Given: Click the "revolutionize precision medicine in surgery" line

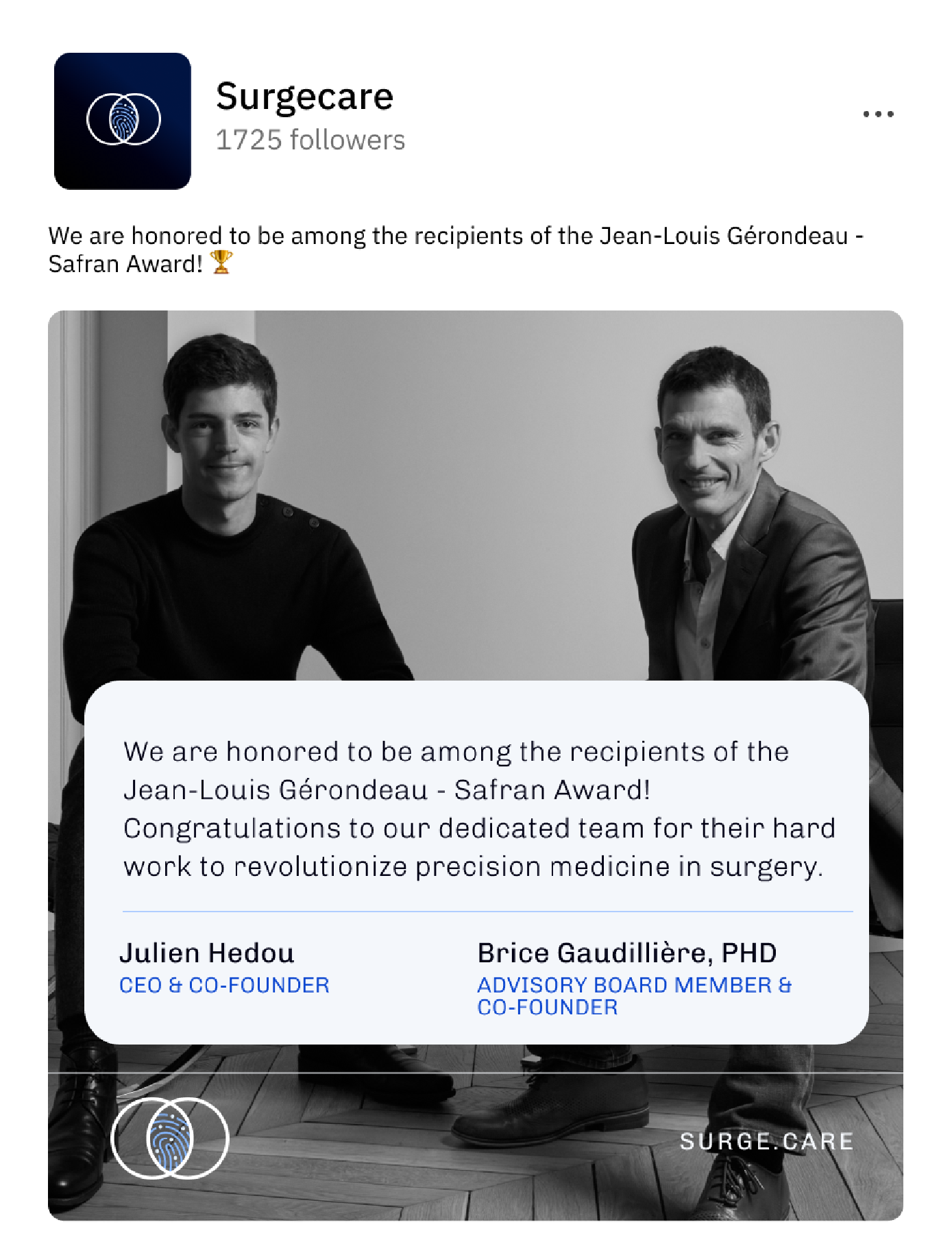Looking at the screenshot, I should tap(473, 866).
